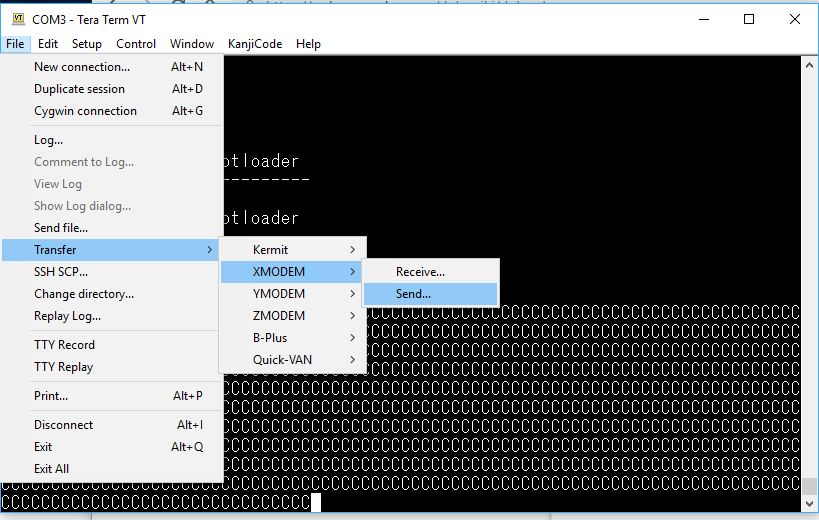Click the scrollbar up arrow

pyautogui.click(x=809, y=65)
